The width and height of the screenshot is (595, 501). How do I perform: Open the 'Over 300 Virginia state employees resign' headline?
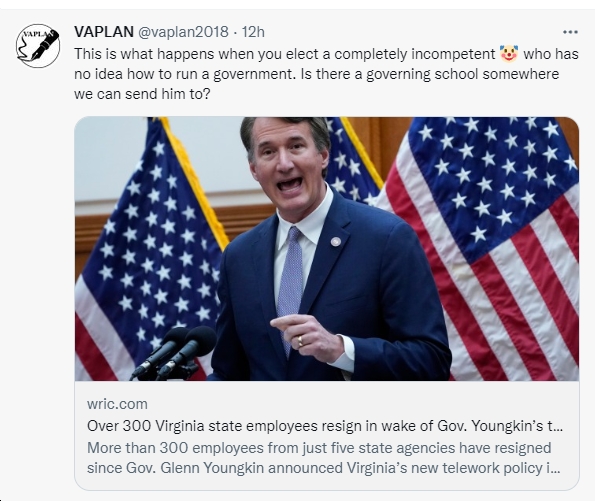pos(325,426)
